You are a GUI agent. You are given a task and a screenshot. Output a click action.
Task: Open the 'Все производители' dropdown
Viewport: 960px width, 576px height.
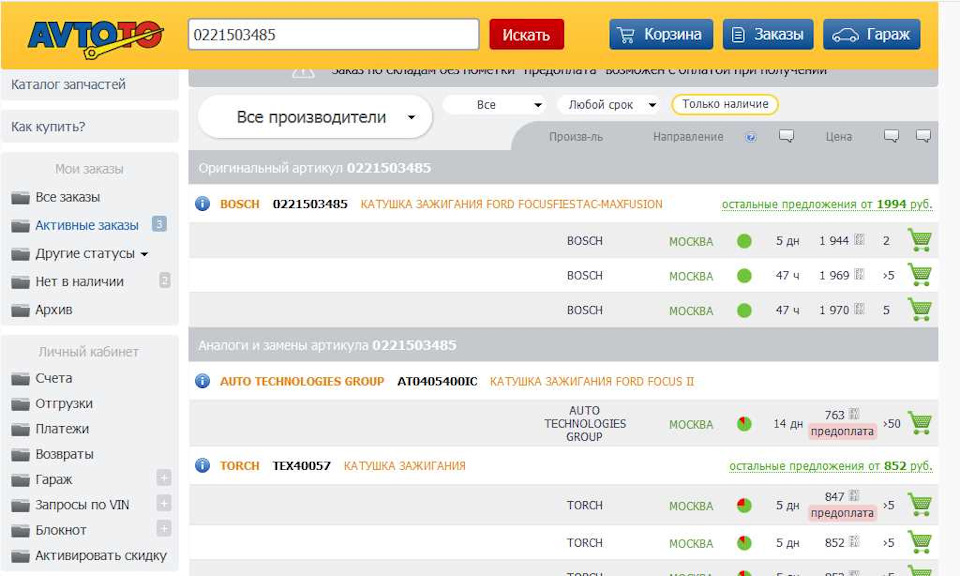[315, 118]
